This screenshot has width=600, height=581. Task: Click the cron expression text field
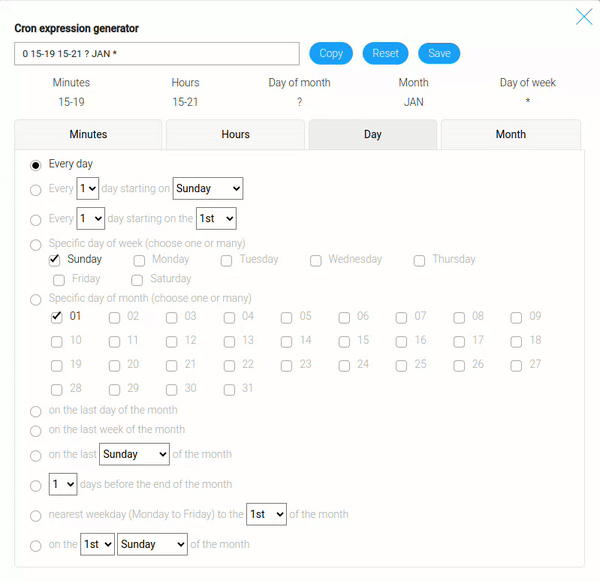(157, 54)
